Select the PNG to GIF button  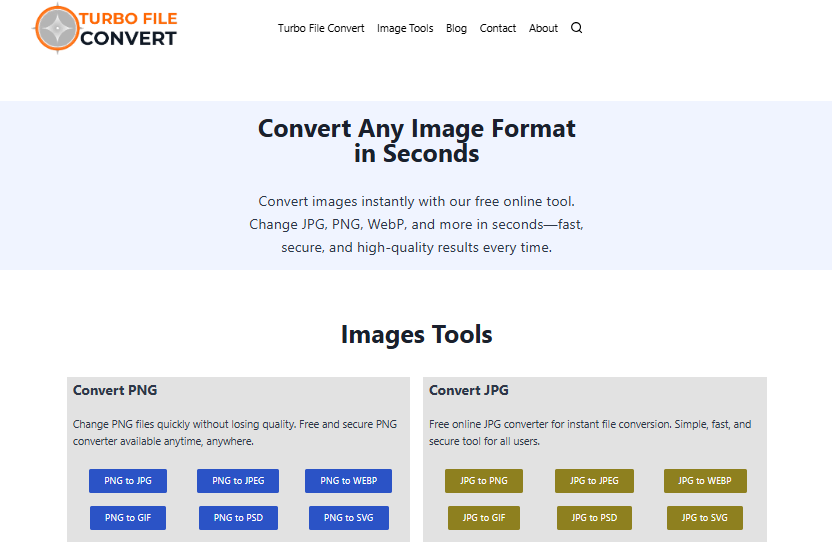point(128,518)
